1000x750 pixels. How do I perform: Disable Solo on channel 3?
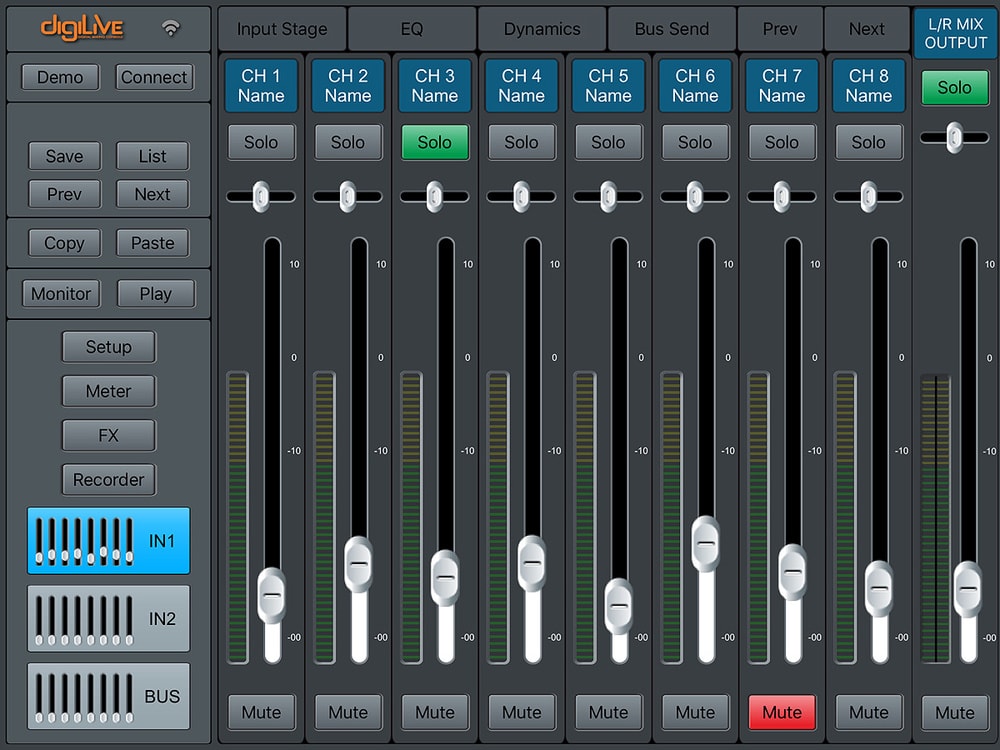[434, 142]
